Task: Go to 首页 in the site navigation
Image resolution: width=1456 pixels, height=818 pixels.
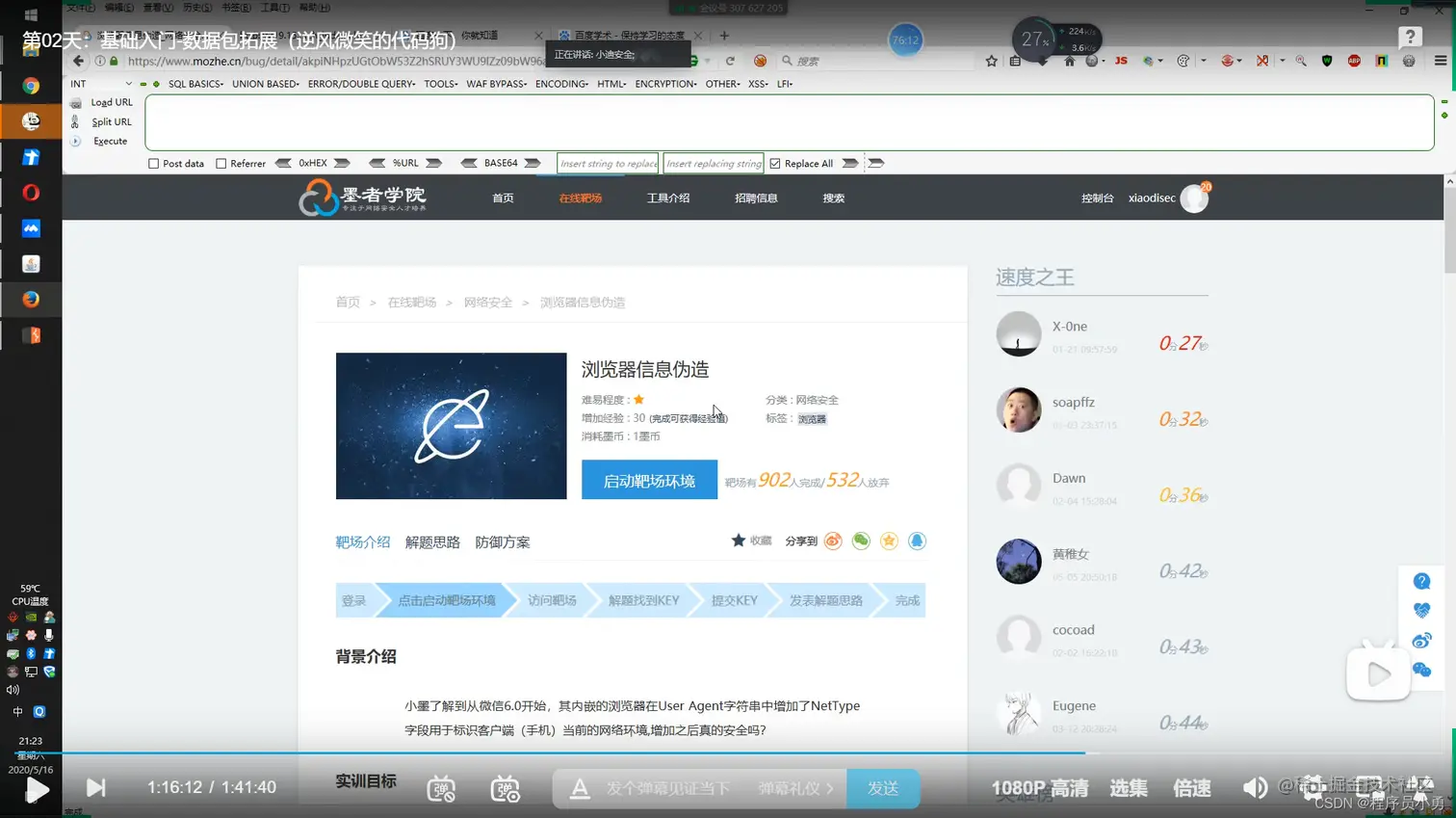Action: [503, 198]
